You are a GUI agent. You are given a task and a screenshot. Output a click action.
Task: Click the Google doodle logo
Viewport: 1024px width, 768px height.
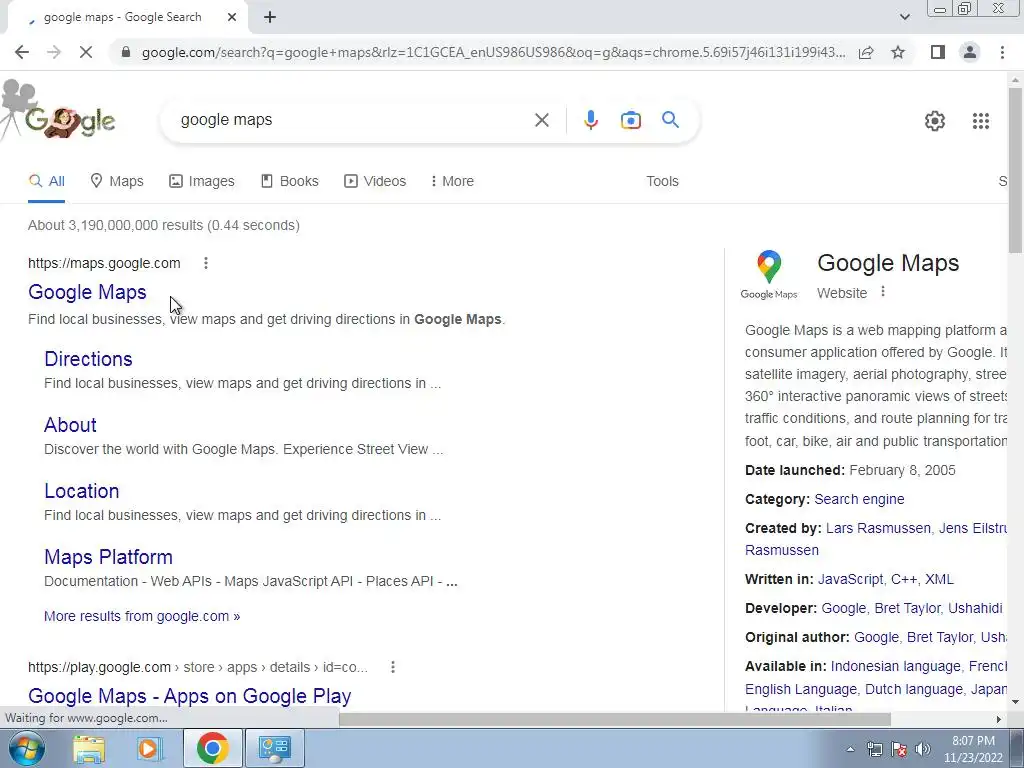[x=59, y=111]
